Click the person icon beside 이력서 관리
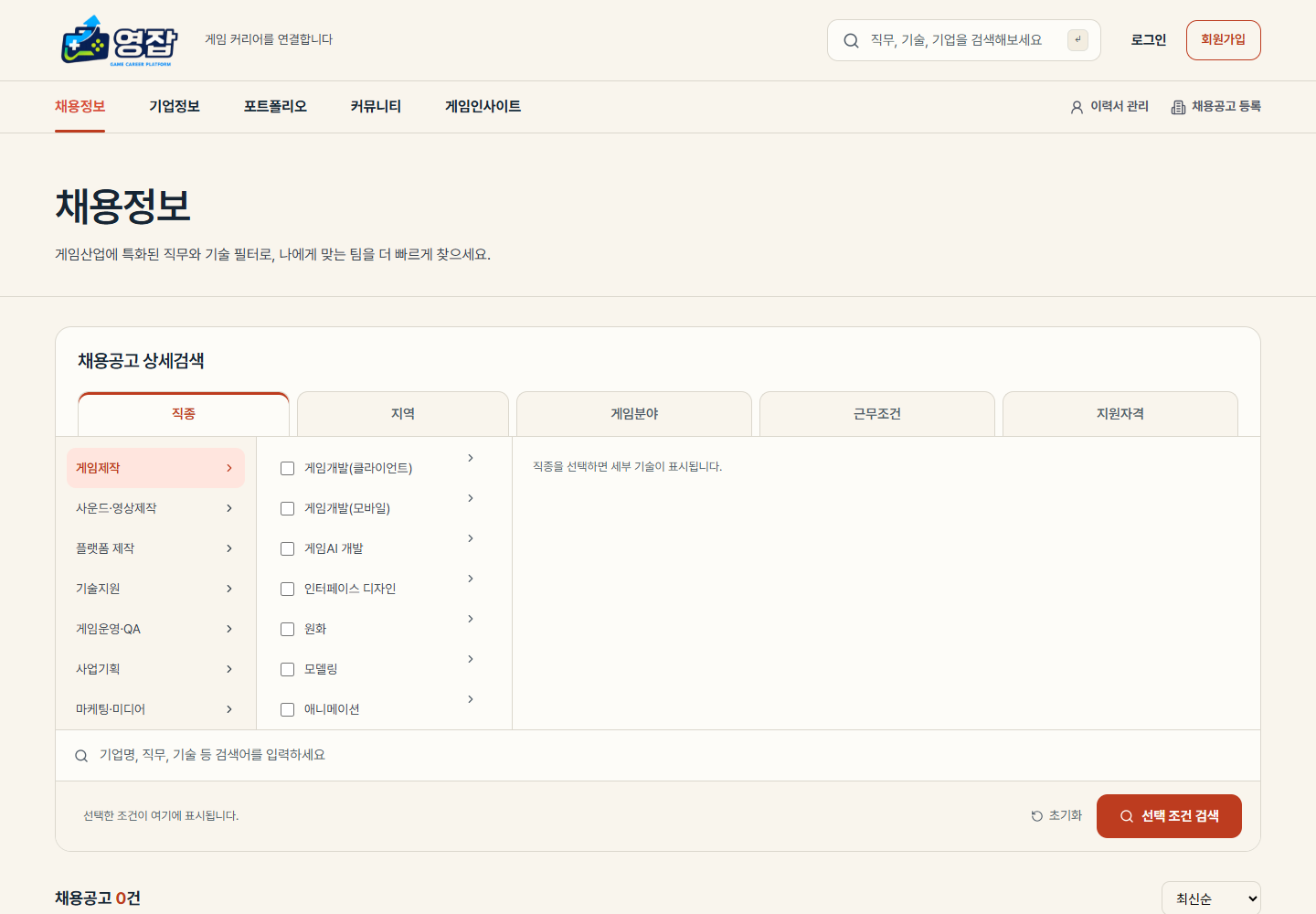The height and width of the screenshot is (914, 1316). (1077, 107)
